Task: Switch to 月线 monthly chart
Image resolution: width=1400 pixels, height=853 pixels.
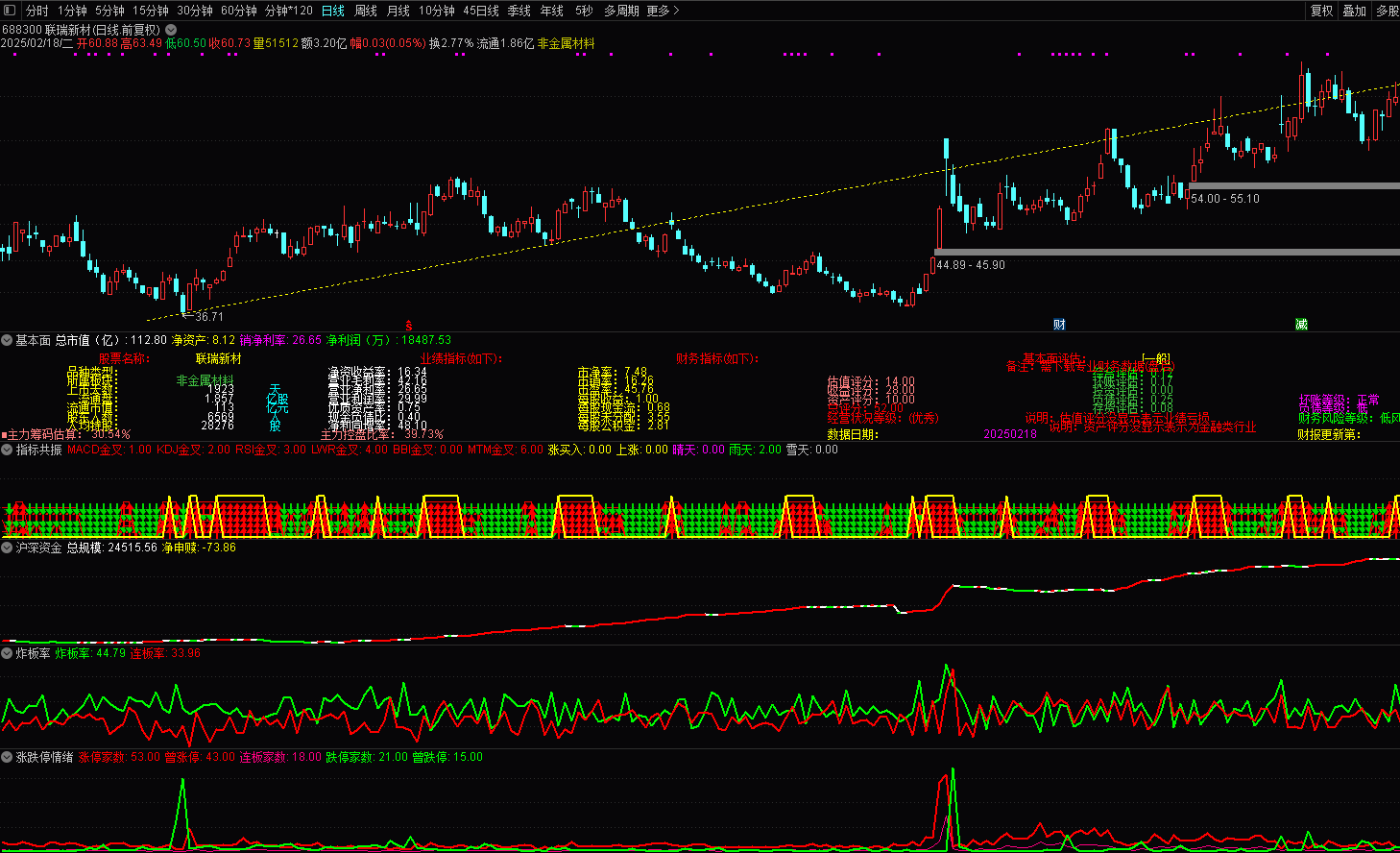Action: (x=398, y=11)
